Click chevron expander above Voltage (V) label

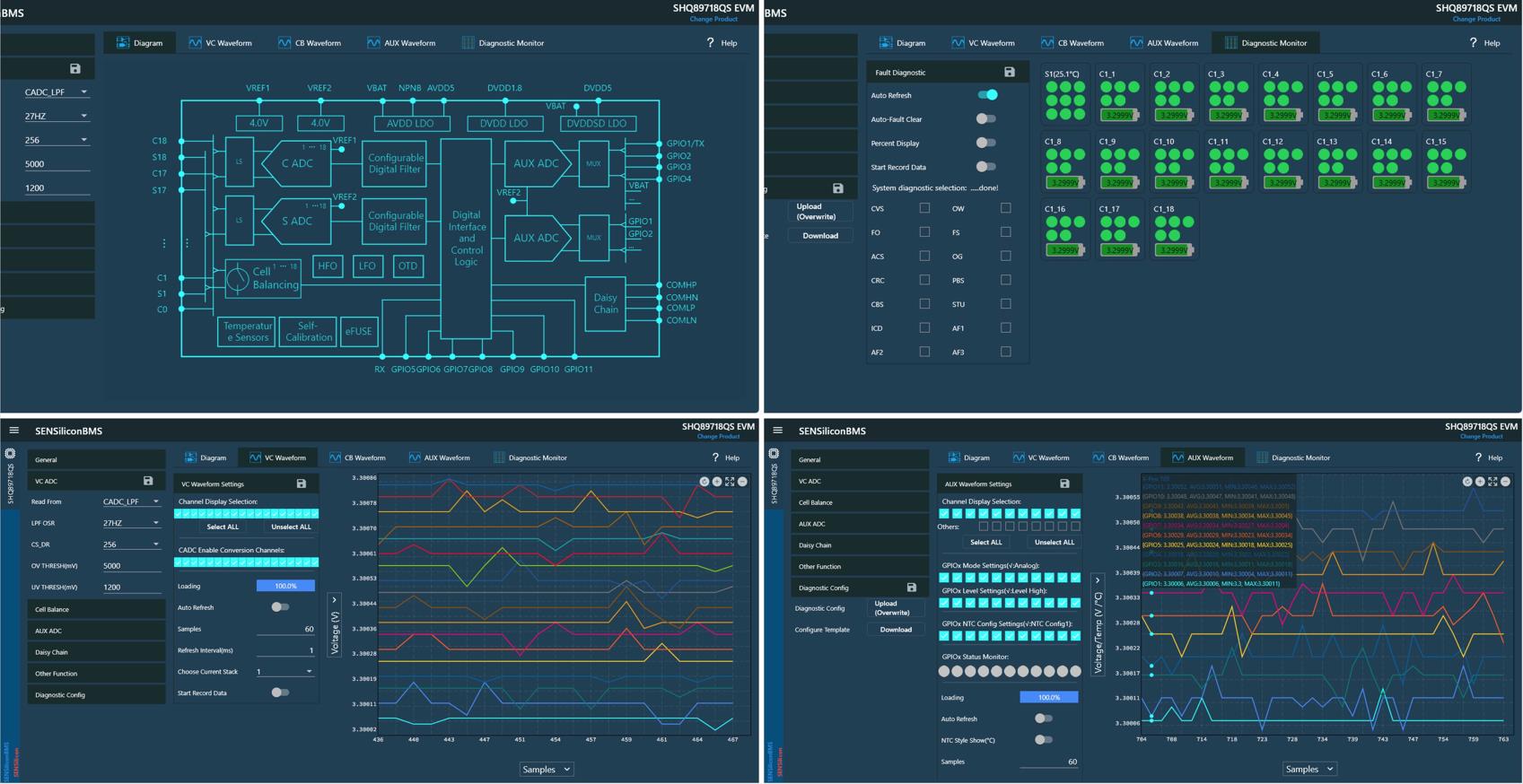point(335,600)
